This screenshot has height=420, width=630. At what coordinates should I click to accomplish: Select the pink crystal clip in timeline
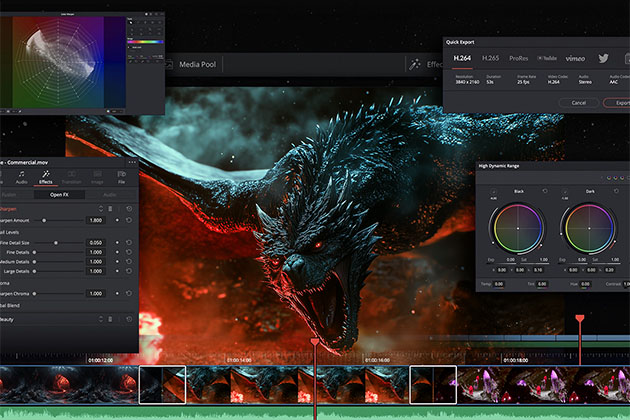(543, 385)
